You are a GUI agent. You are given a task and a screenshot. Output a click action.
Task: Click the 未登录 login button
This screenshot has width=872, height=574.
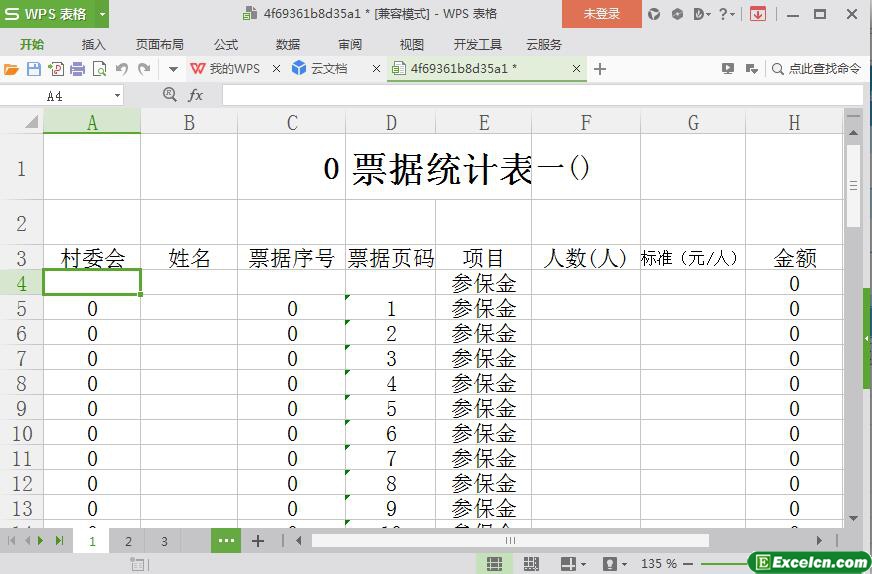coord(601,14)
